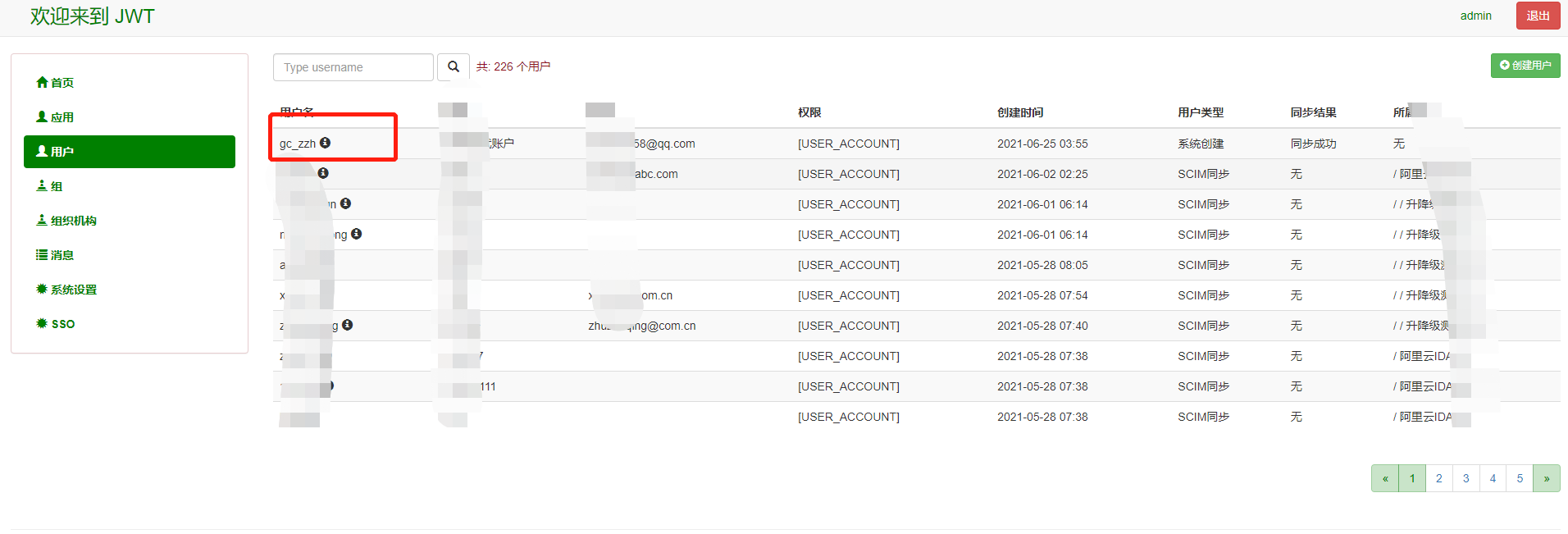This screenshot has height=534, width=1568.
Task: Click the 权限 column header
Action: pyautogui.click(x=809, y=112)
